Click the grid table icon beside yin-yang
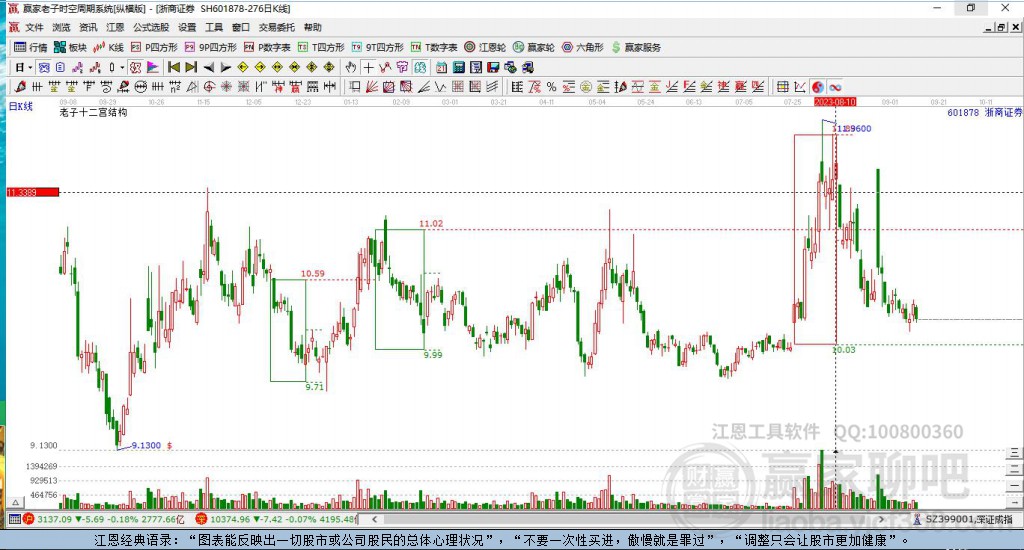The height and width of the screenshot is (550, 1024). coord(782,87)
